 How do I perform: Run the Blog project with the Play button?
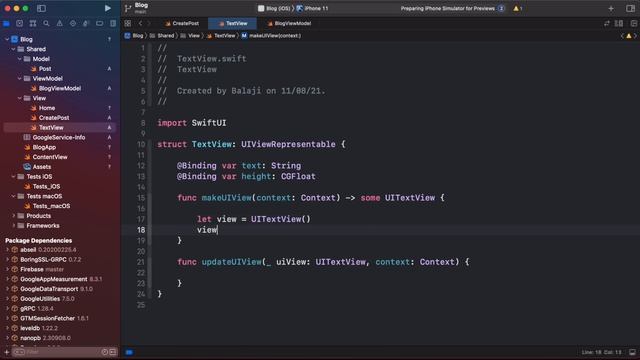pos(107,8)
